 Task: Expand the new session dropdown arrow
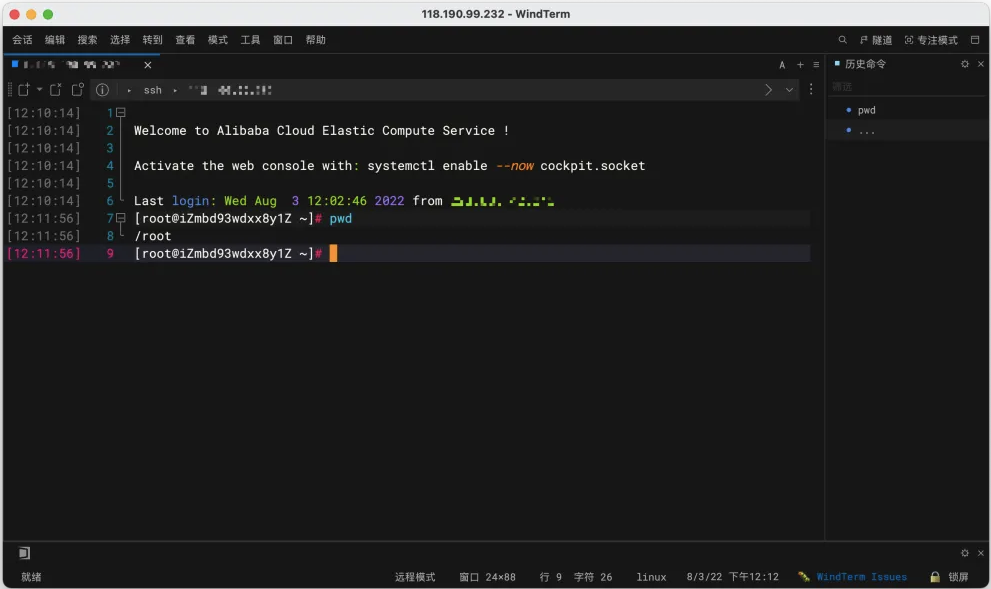(x=39, y=90)
